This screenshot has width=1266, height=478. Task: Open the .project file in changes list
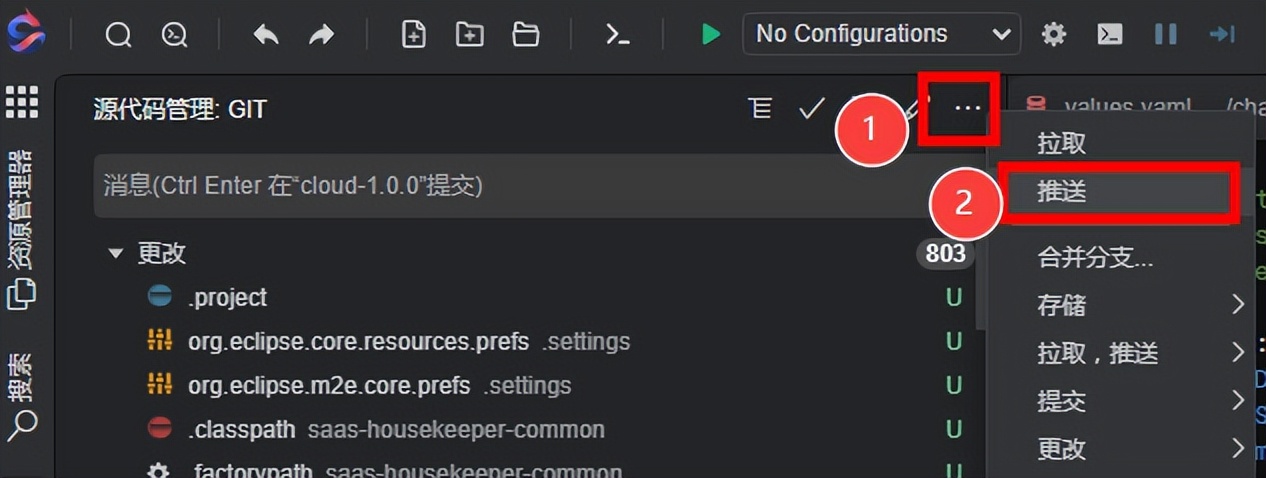227,298
